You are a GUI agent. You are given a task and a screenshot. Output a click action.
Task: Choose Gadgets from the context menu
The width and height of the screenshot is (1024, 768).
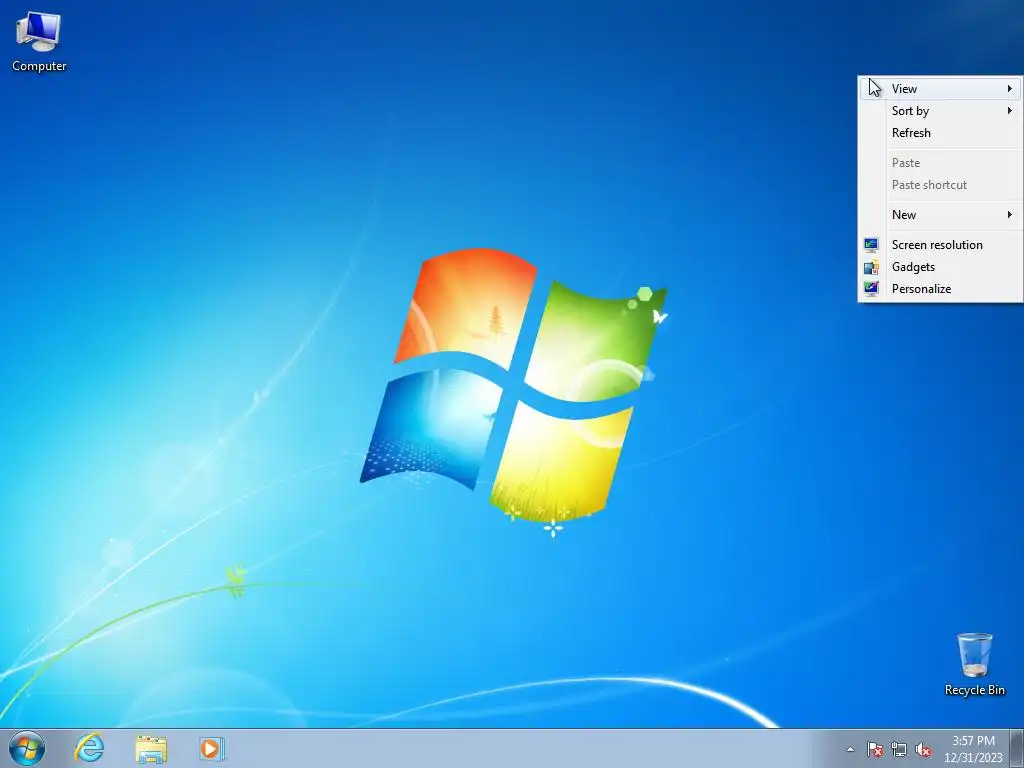click(940, 266)
